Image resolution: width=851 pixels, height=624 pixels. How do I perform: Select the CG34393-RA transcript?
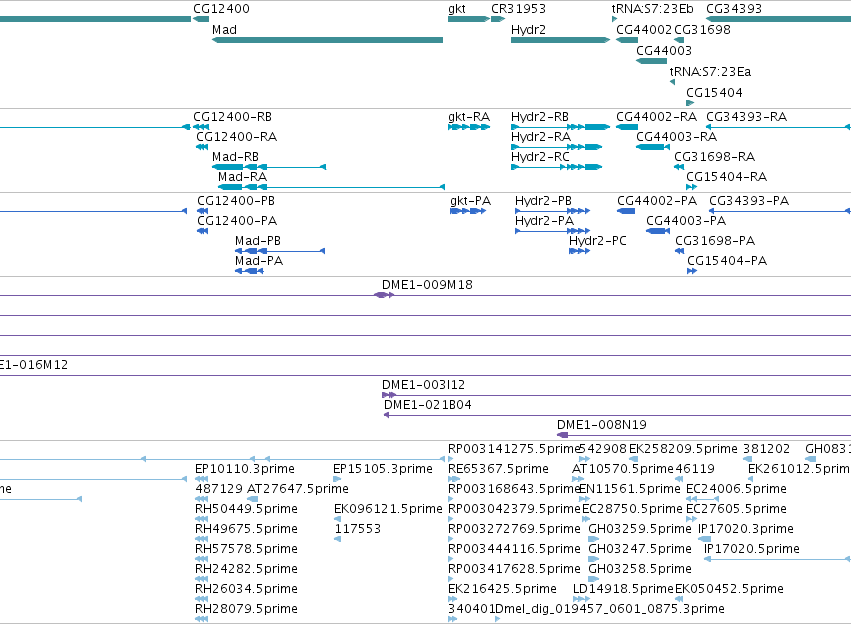[746, 117]
